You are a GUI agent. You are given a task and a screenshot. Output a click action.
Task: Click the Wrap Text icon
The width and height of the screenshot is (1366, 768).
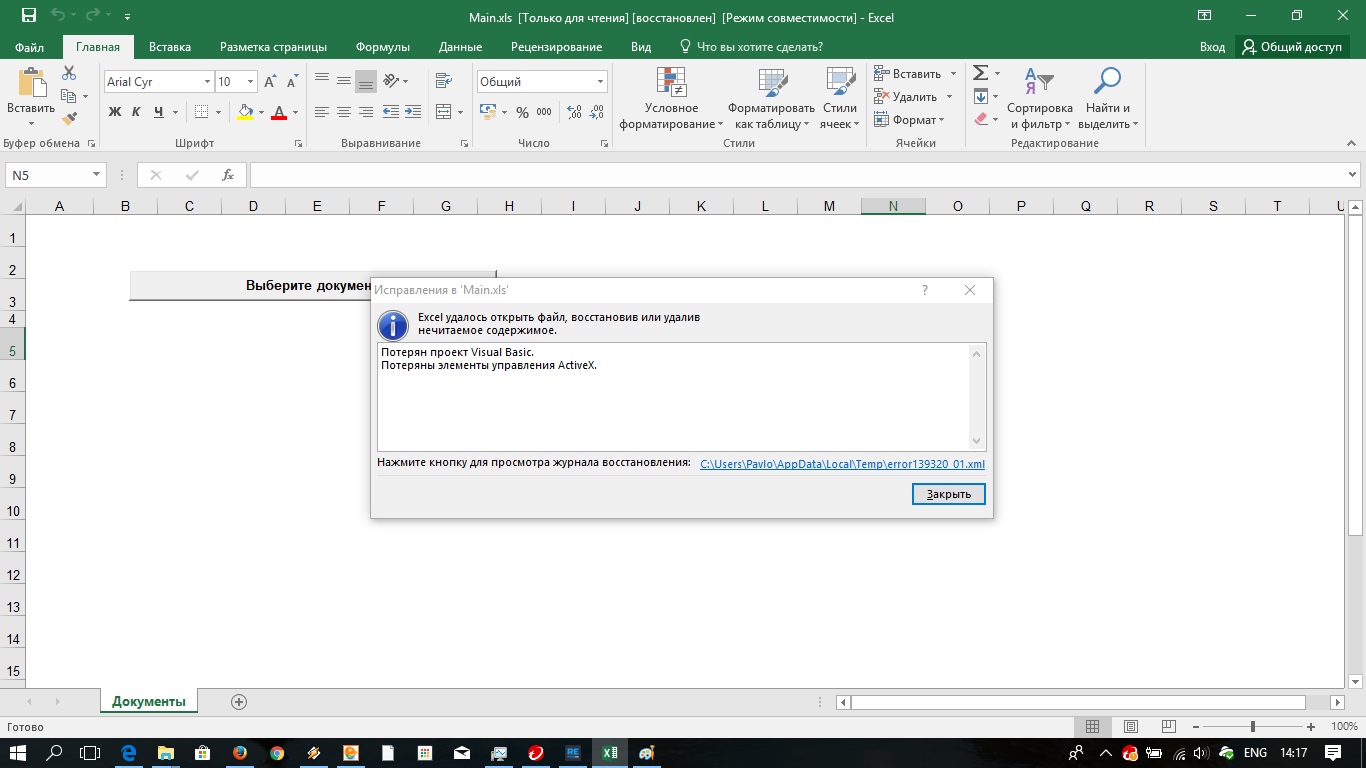point(445,81)
